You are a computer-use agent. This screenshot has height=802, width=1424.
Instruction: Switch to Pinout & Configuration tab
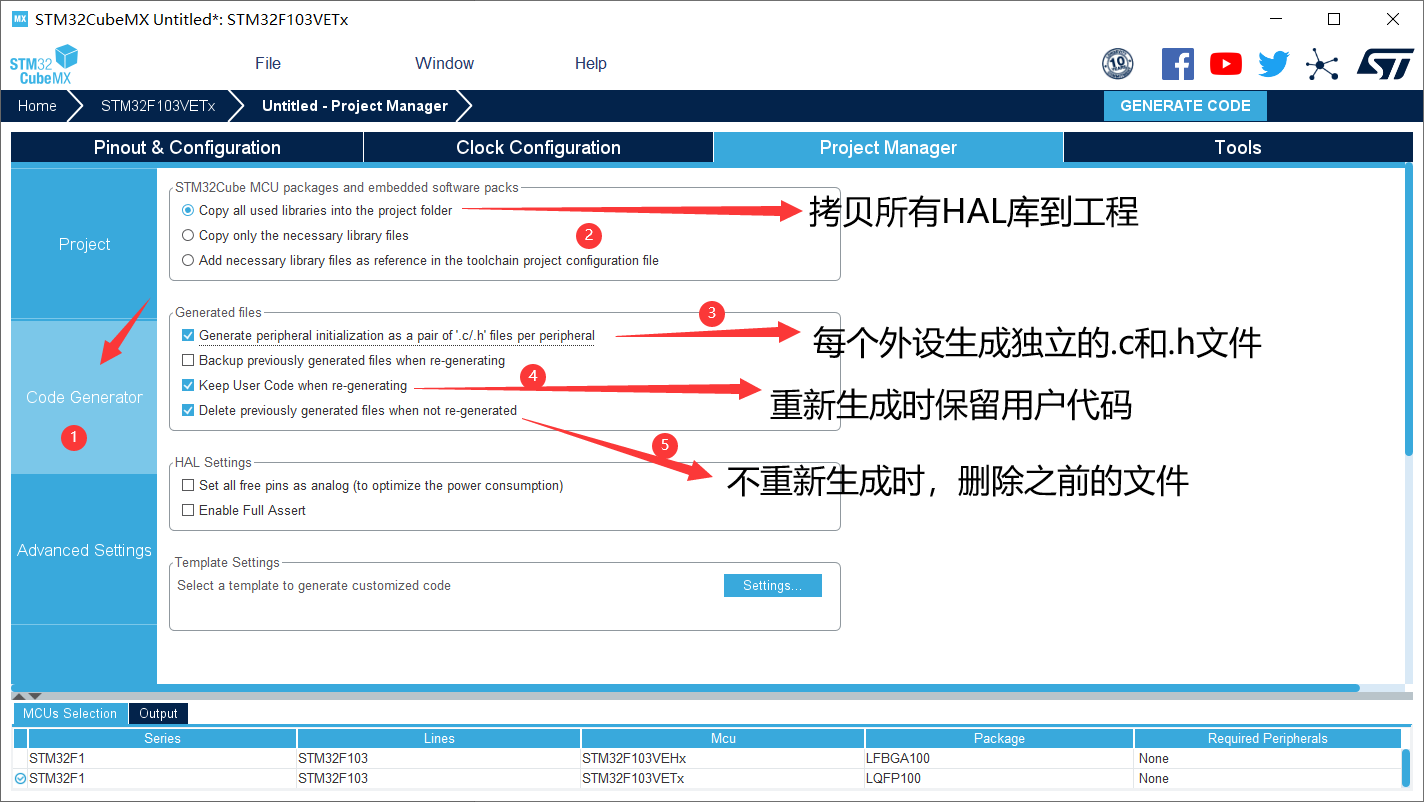(x=187, y=147)
